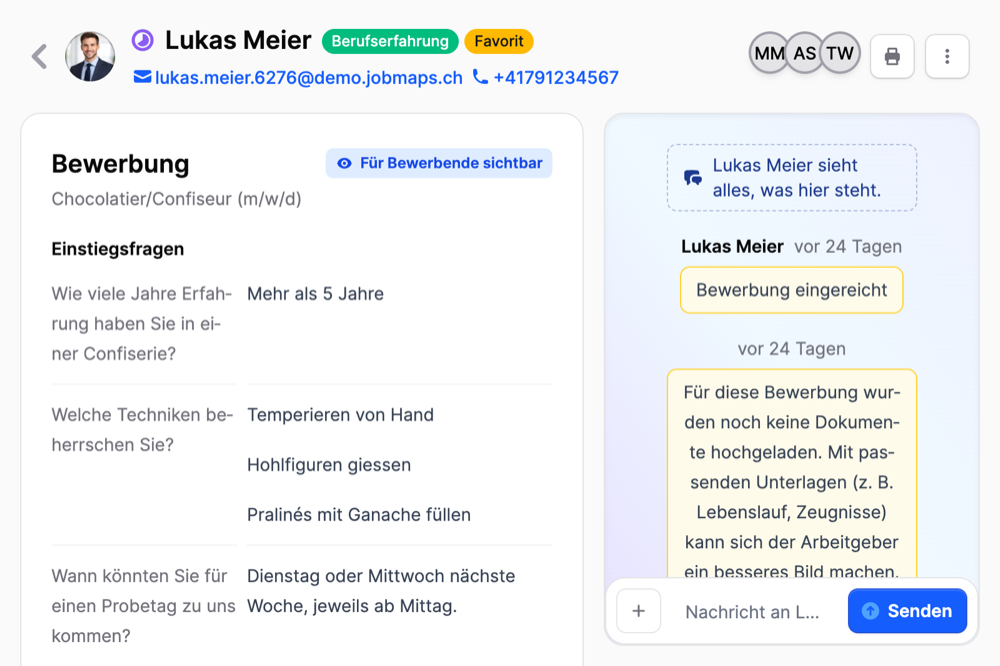The width and height of the screenshot is (1000, 666).
Task: Click the Berufserfahrung green tag
Action: (x=390, y=41)
